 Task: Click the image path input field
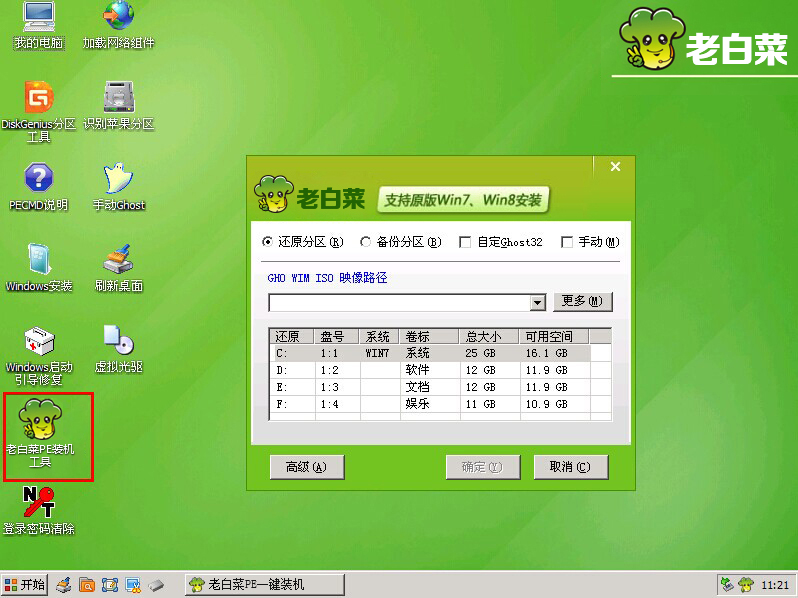400,303
